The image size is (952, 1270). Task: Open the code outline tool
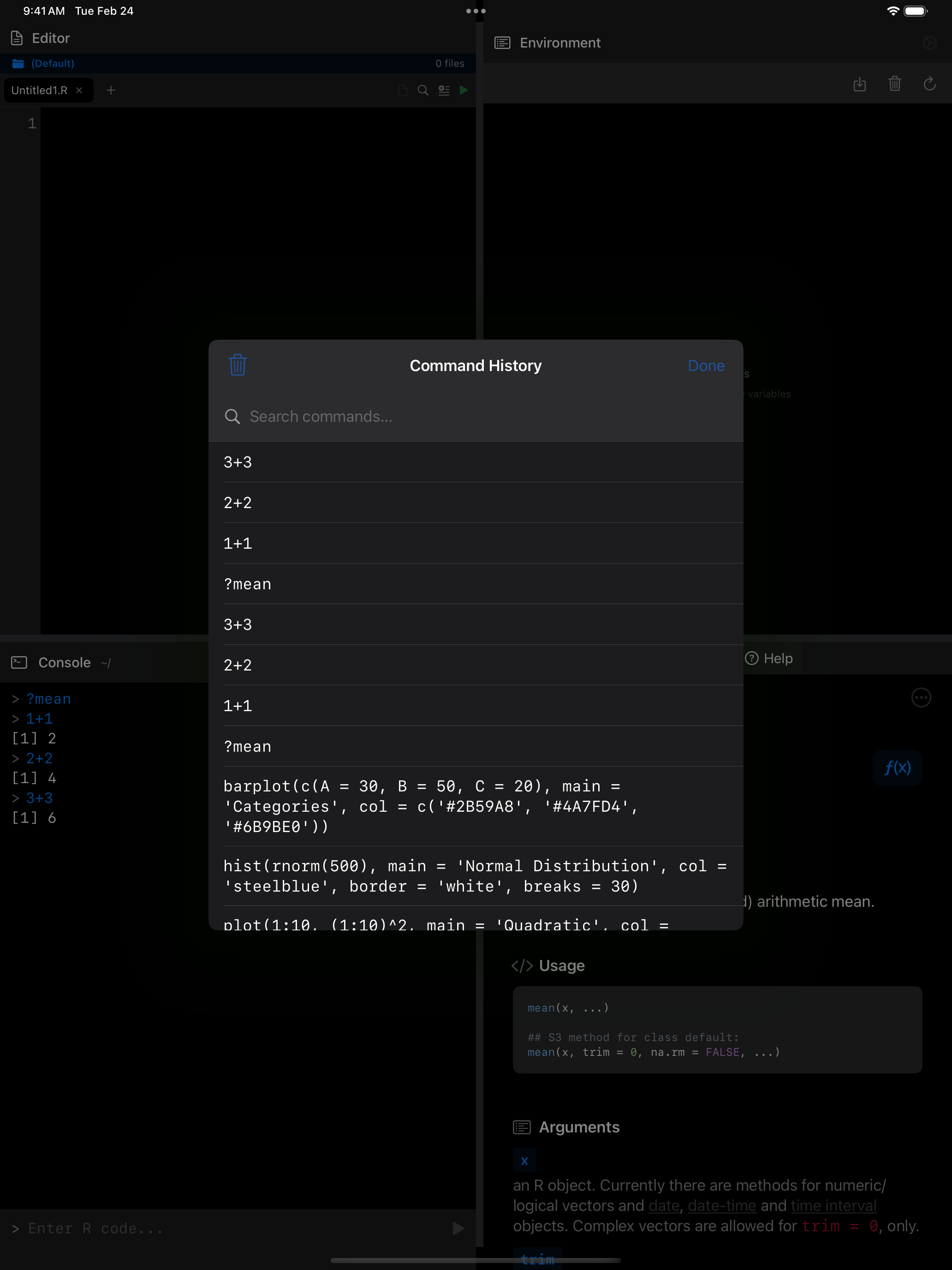444,90
